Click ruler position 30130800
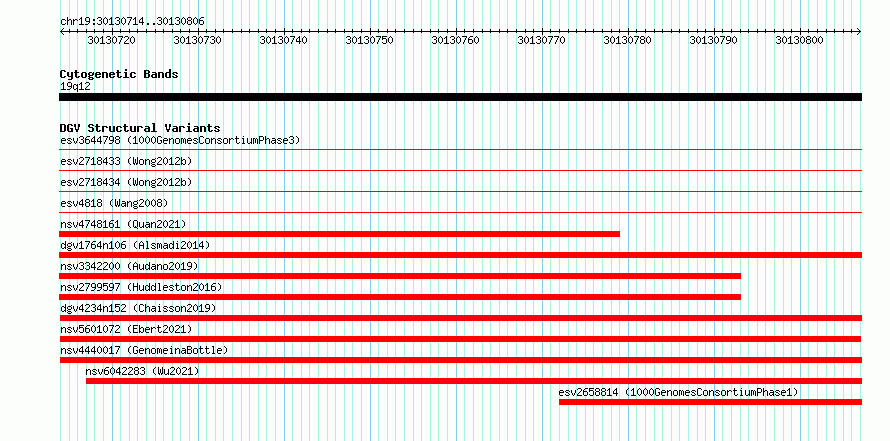The width and height of the screenshot is (890, 441). coord(800,40)
